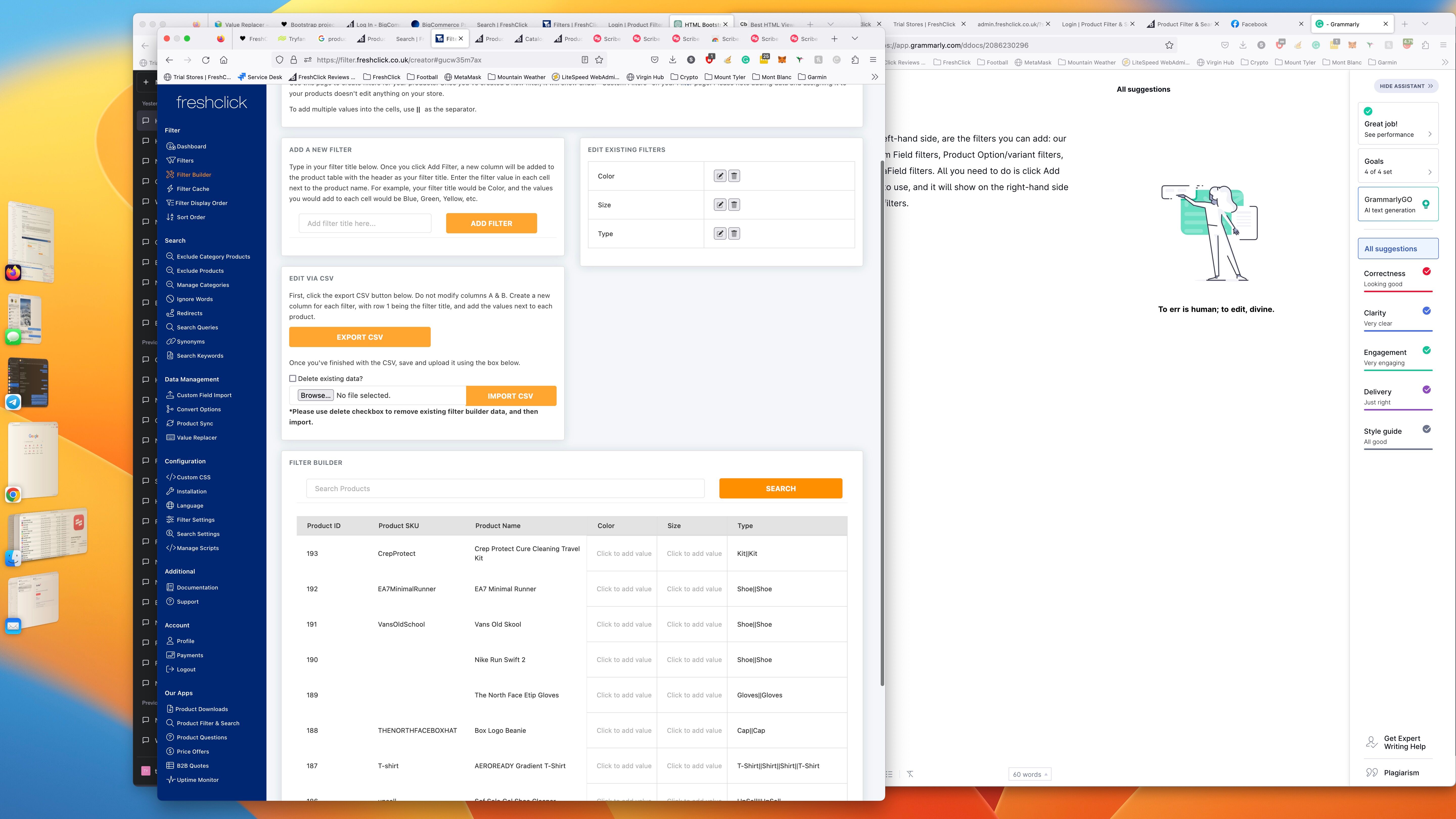
Task: Expand Firefox tab list dropdown arrow
Action: pyautogui.click(x=855, y=38)
